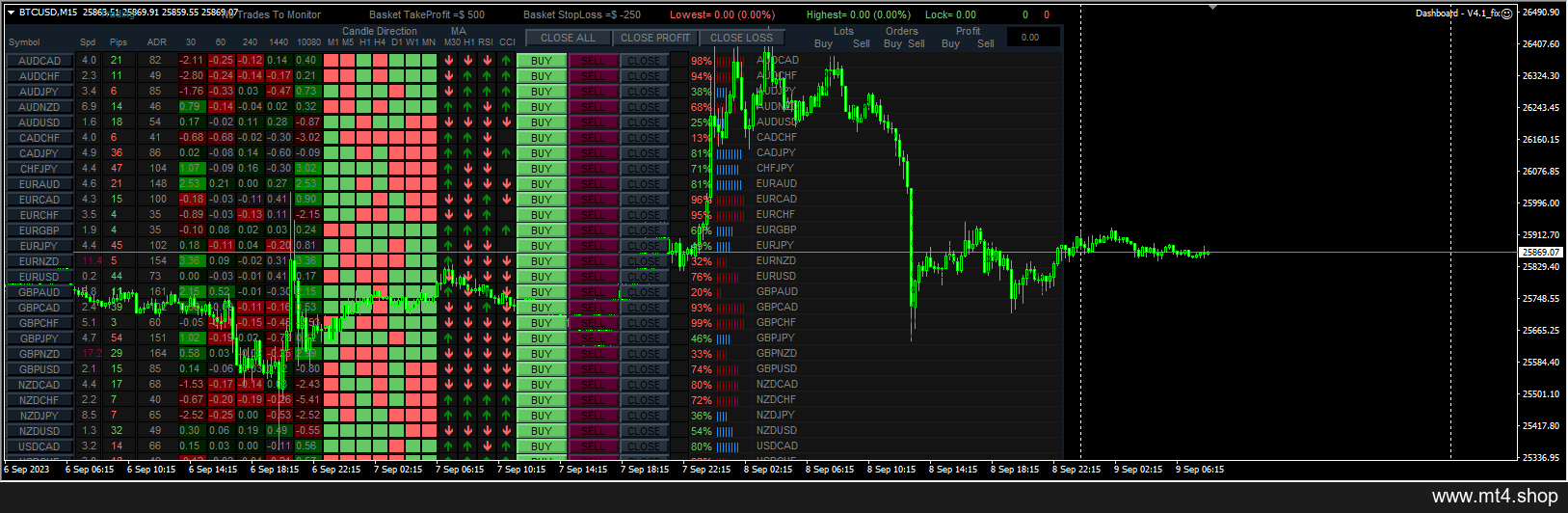Click CLOSE for NZDCAD row
Image resolution: width=1568 pixels, height=513 pixels.
coord(644,385)
